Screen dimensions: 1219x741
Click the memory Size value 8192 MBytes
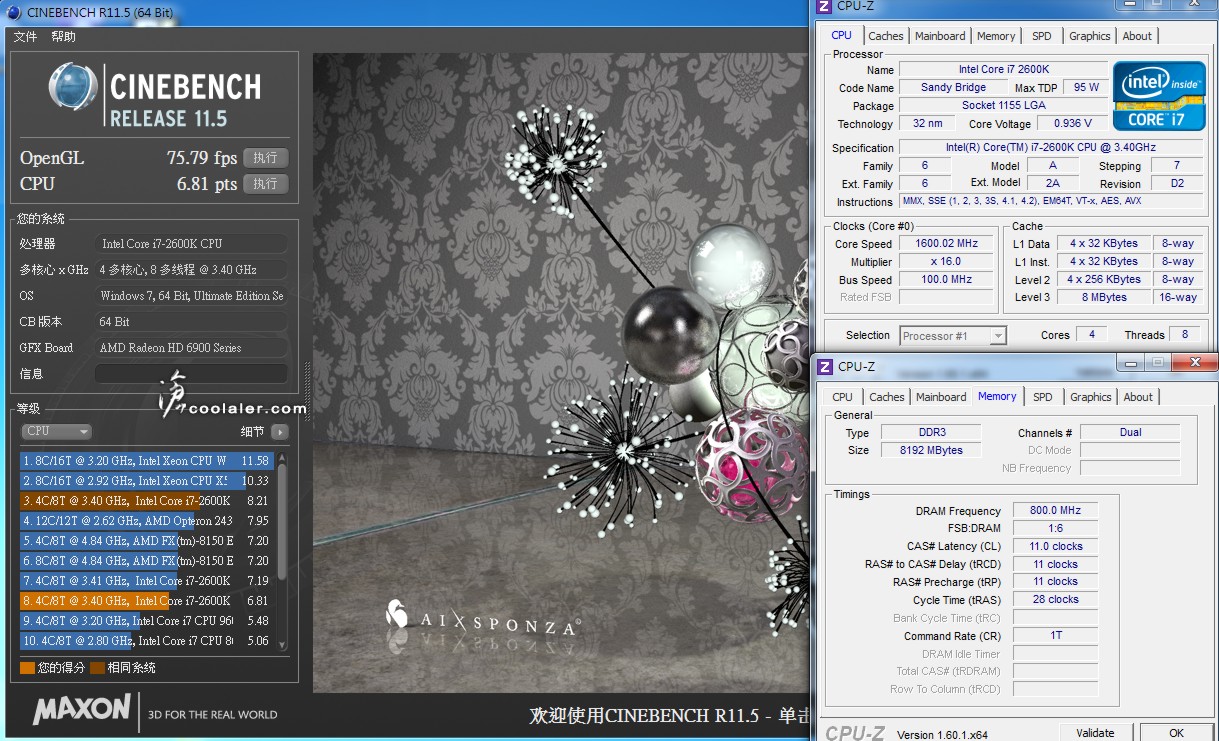[x=932, y=450]
